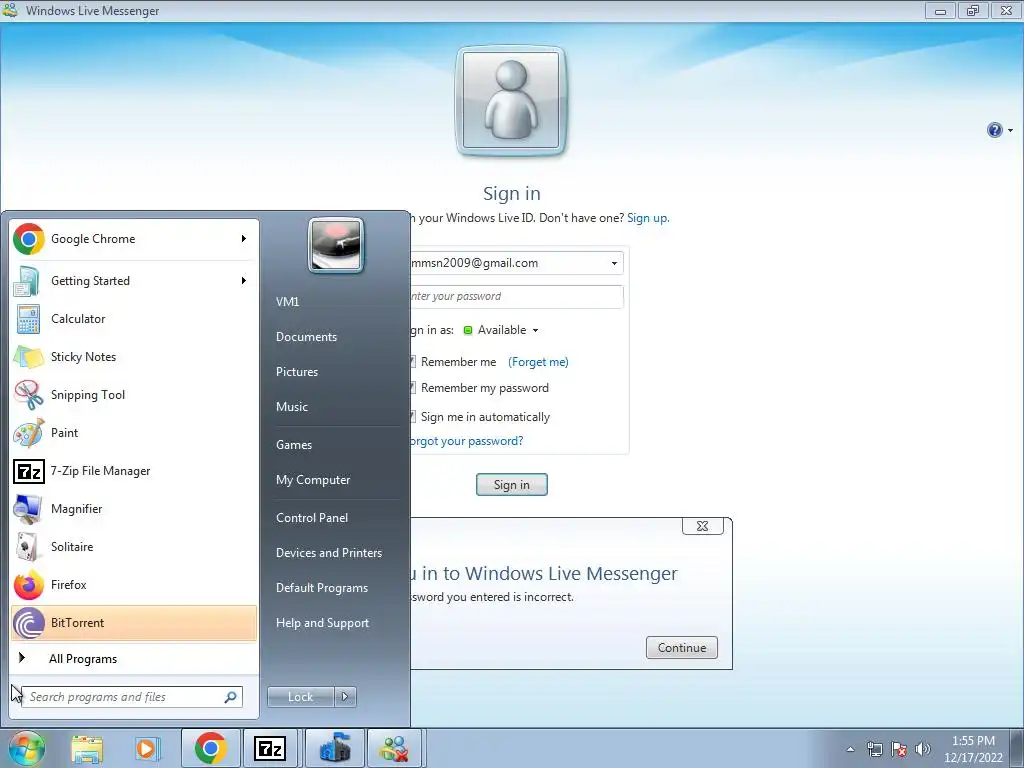The image size is (1024, 768).
Task: Click the Forget me link
Action: point(538,362)
